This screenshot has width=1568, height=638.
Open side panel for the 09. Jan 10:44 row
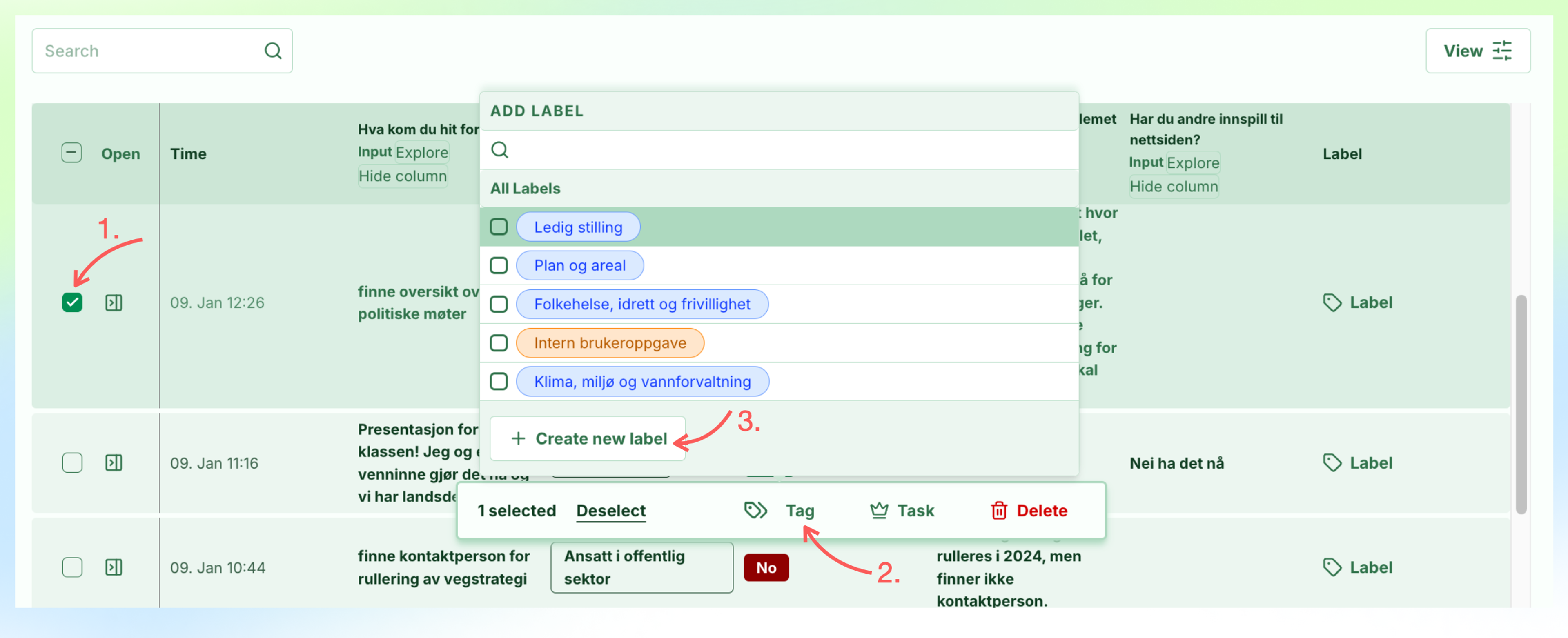pyautogui.click(x=114, y=567)
